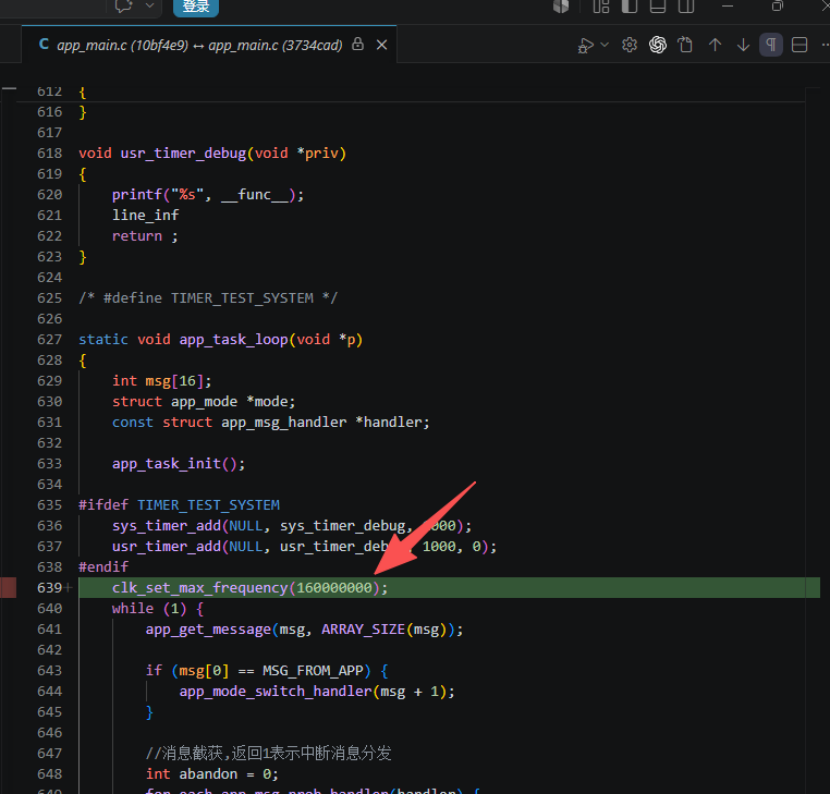Viewport: 830px width, 794px height.
Task: Toggle the primary side bar
Action: pyautogui.click(x=629, y=6)
